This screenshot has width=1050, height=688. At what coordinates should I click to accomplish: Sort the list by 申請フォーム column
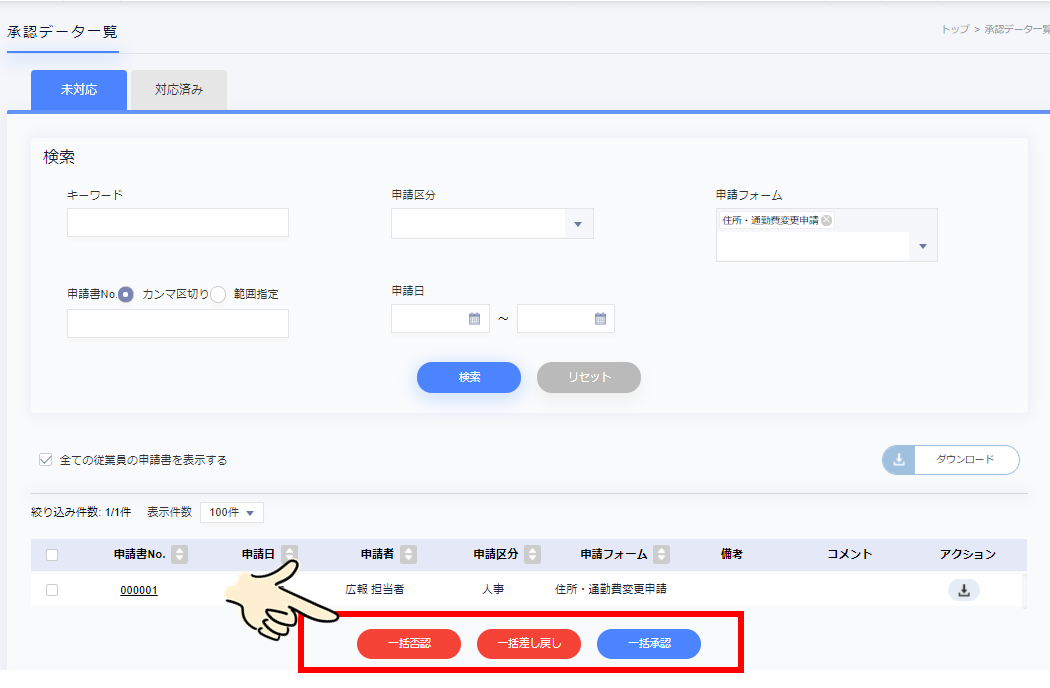661,554
